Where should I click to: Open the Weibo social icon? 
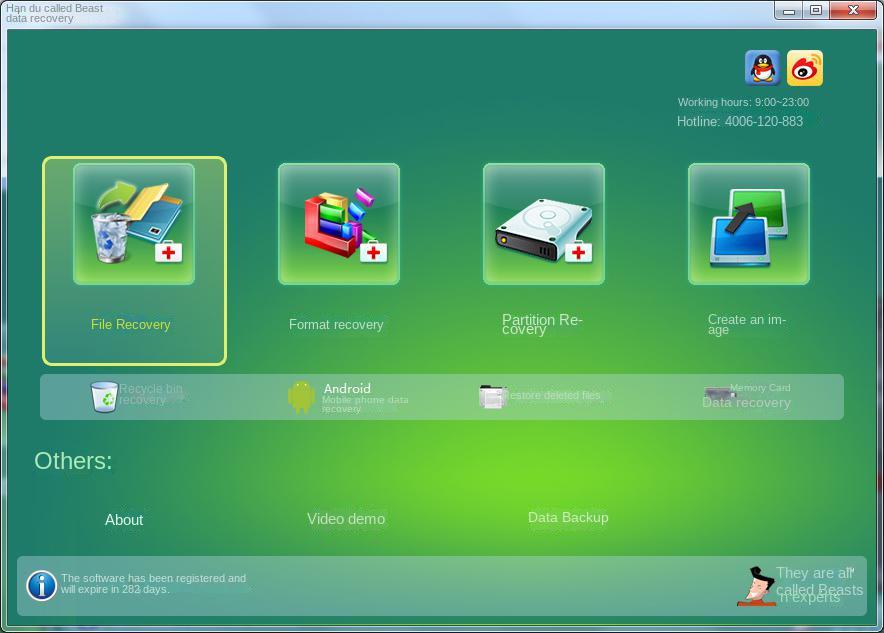805,68
